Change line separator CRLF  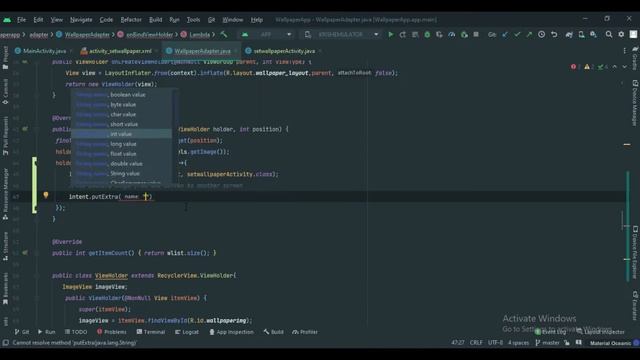tap(476, 343)
